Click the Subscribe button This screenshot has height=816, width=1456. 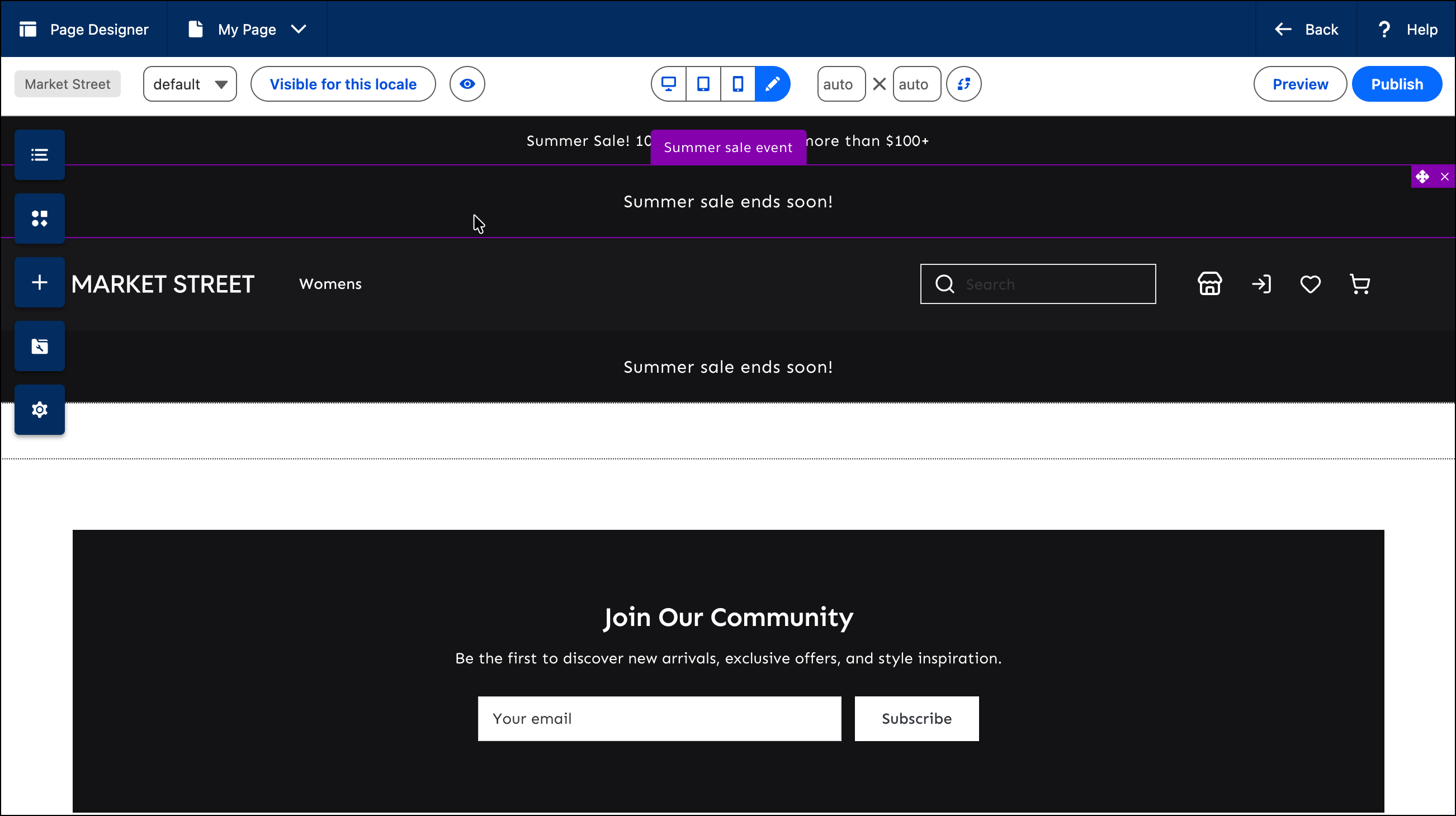point(916,719)
